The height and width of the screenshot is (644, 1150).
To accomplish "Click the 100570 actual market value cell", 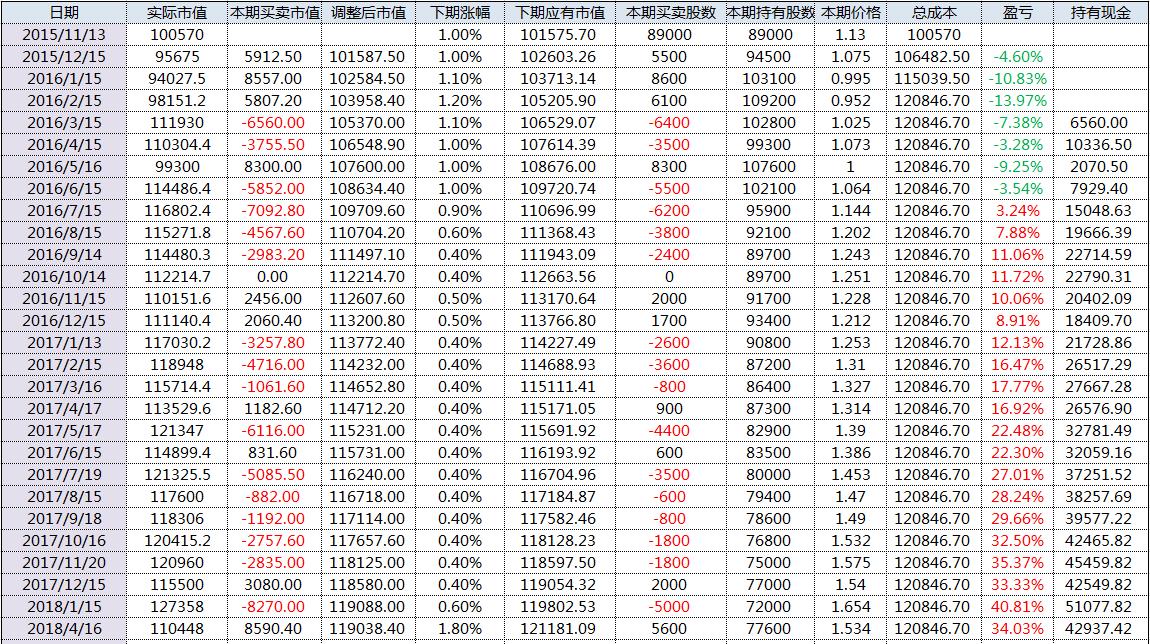I will pyautogui.click(x=177, y=34).
